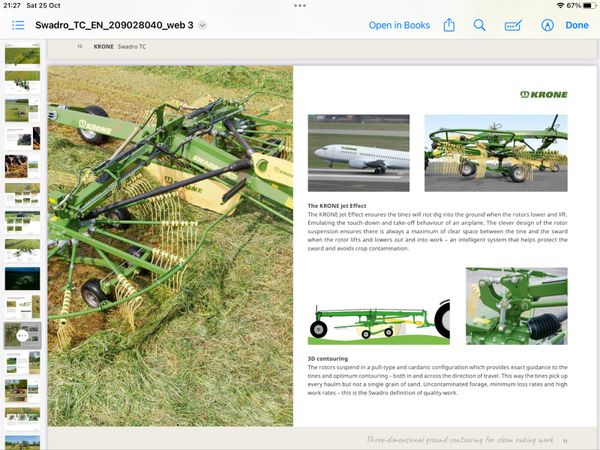Select the thumbnail with red tractor

click(x=22, y=391)
